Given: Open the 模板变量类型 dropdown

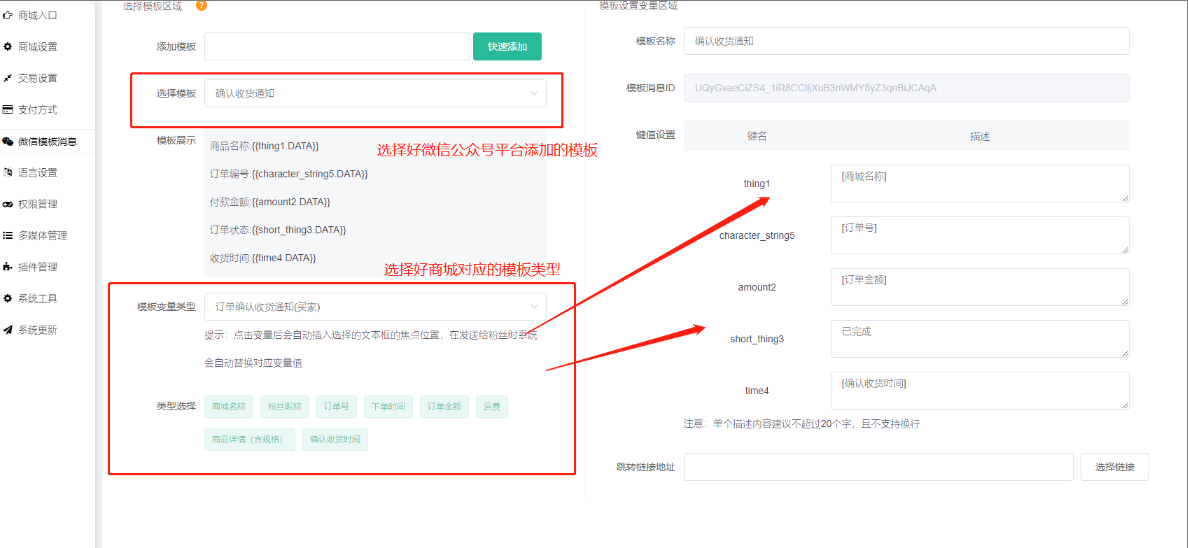Looking at the screenshot, I should (x=375, y=306).
